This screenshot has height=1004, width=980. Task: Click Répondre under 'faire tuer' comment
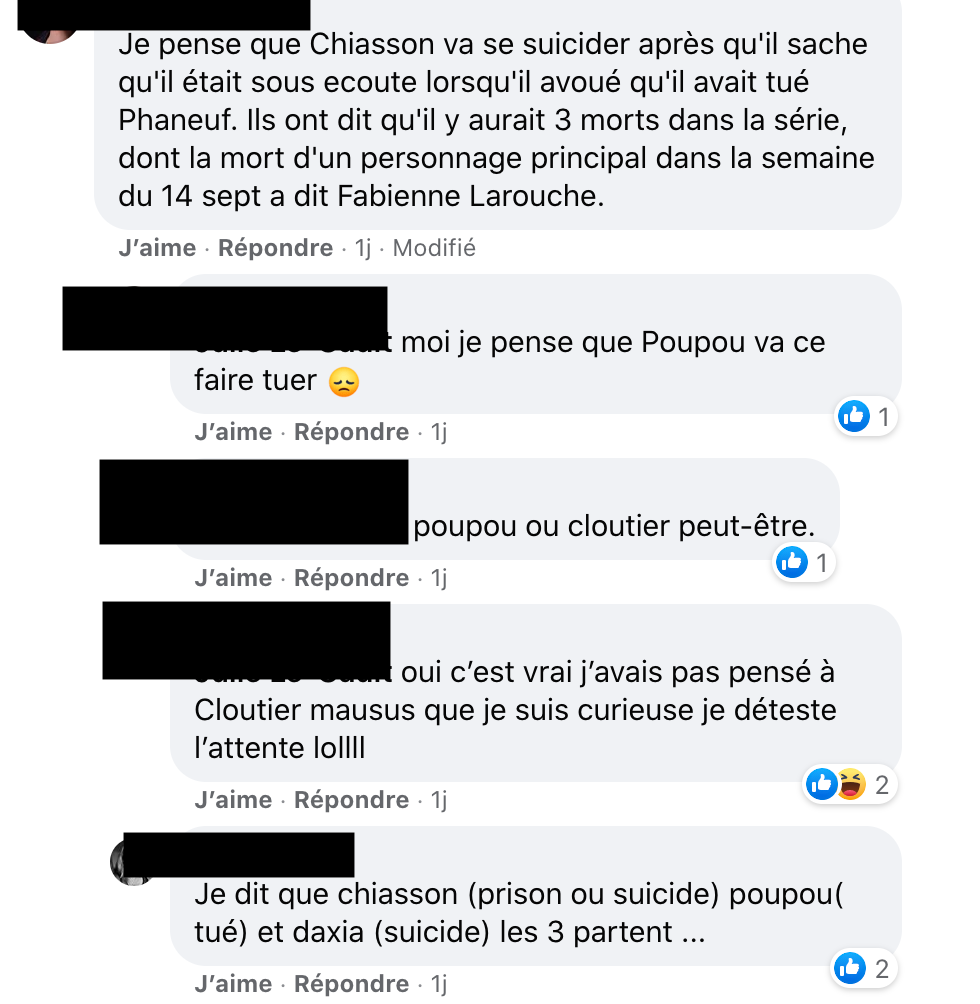coord(351,432)
